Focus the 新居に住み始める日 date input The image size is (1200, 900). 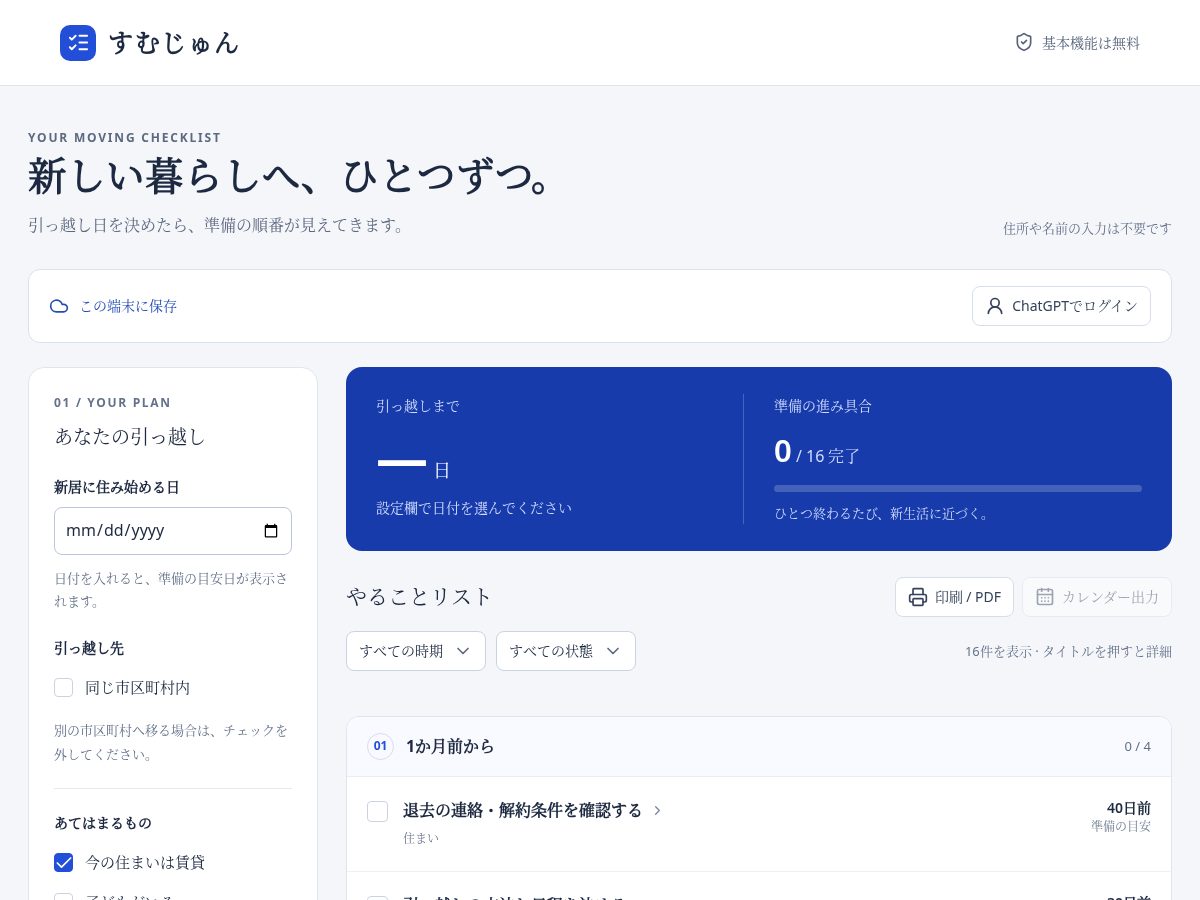coord(173,531)
